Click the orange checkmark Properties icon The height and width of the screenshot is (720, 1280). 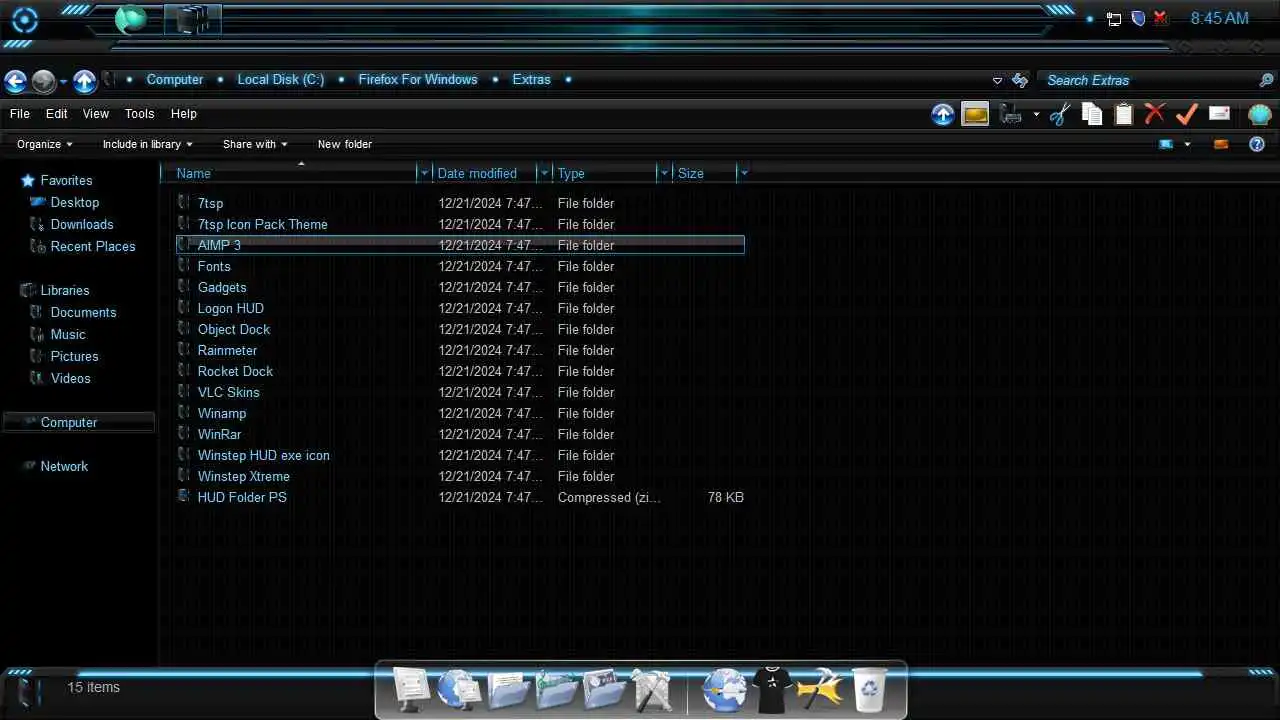pos(1187,114)
